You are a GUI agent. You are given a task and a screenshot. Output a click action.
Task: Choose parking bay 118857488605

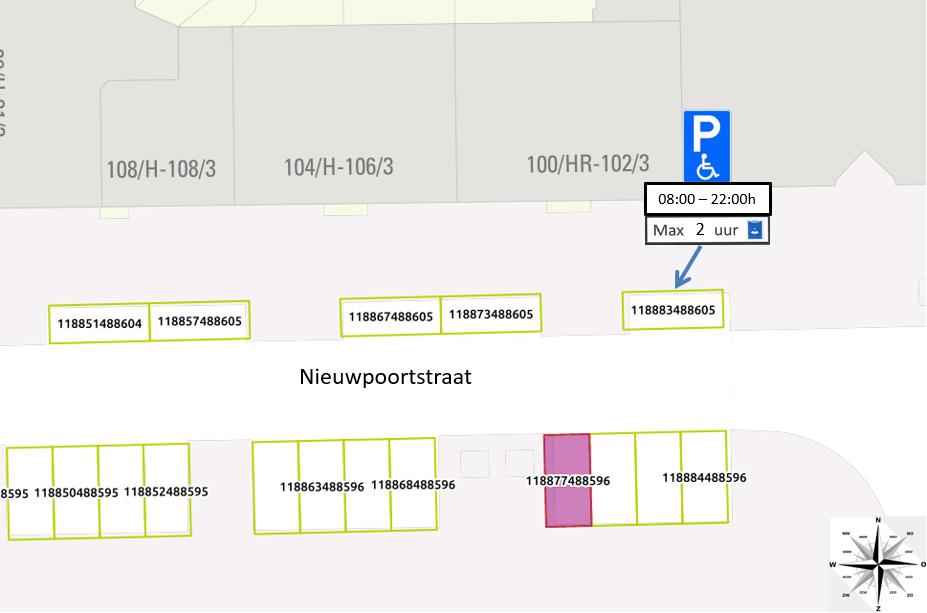coord(200,321)
